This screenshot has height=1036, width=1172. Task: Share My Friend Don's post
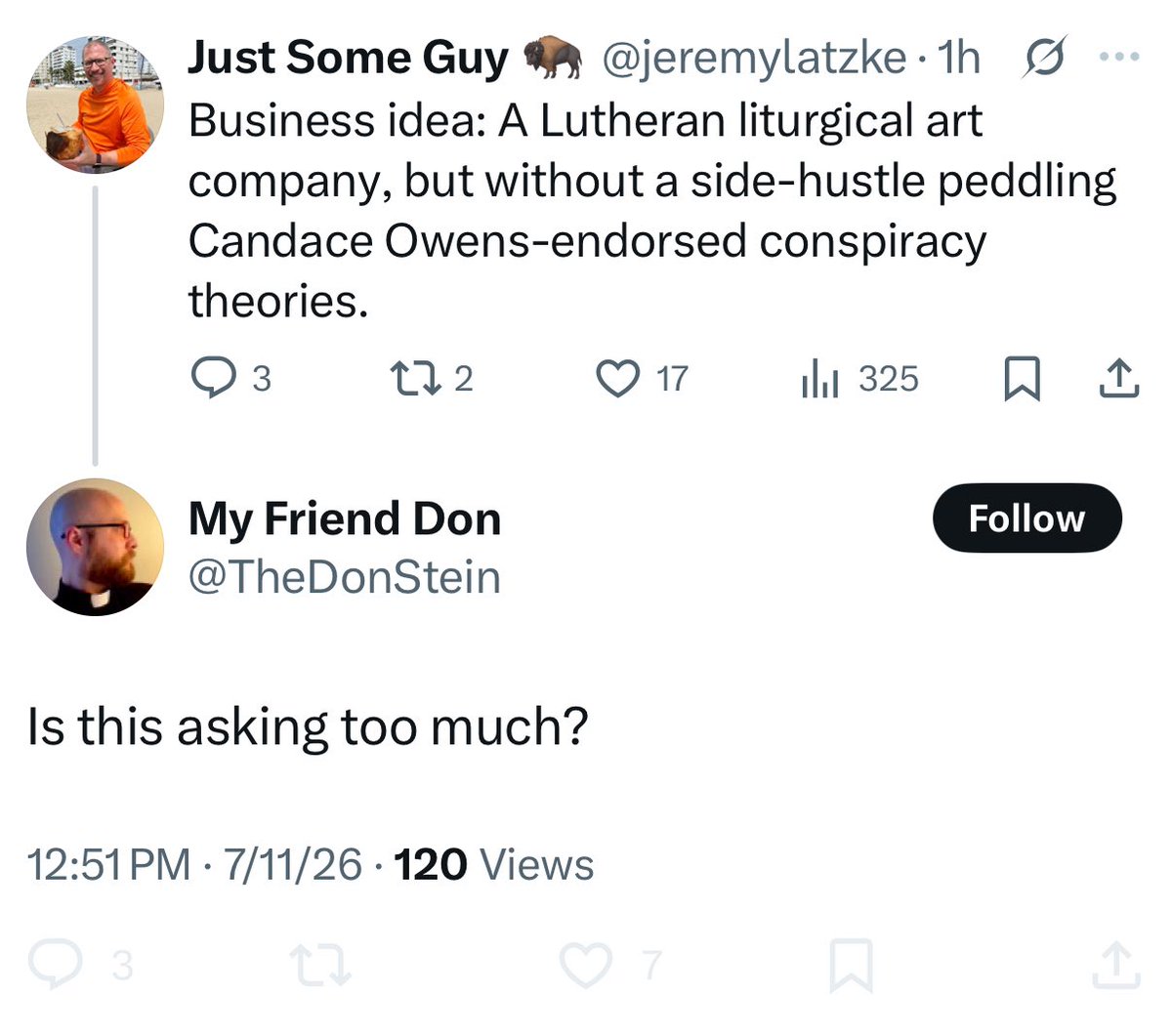click(x=1115, y=965)
